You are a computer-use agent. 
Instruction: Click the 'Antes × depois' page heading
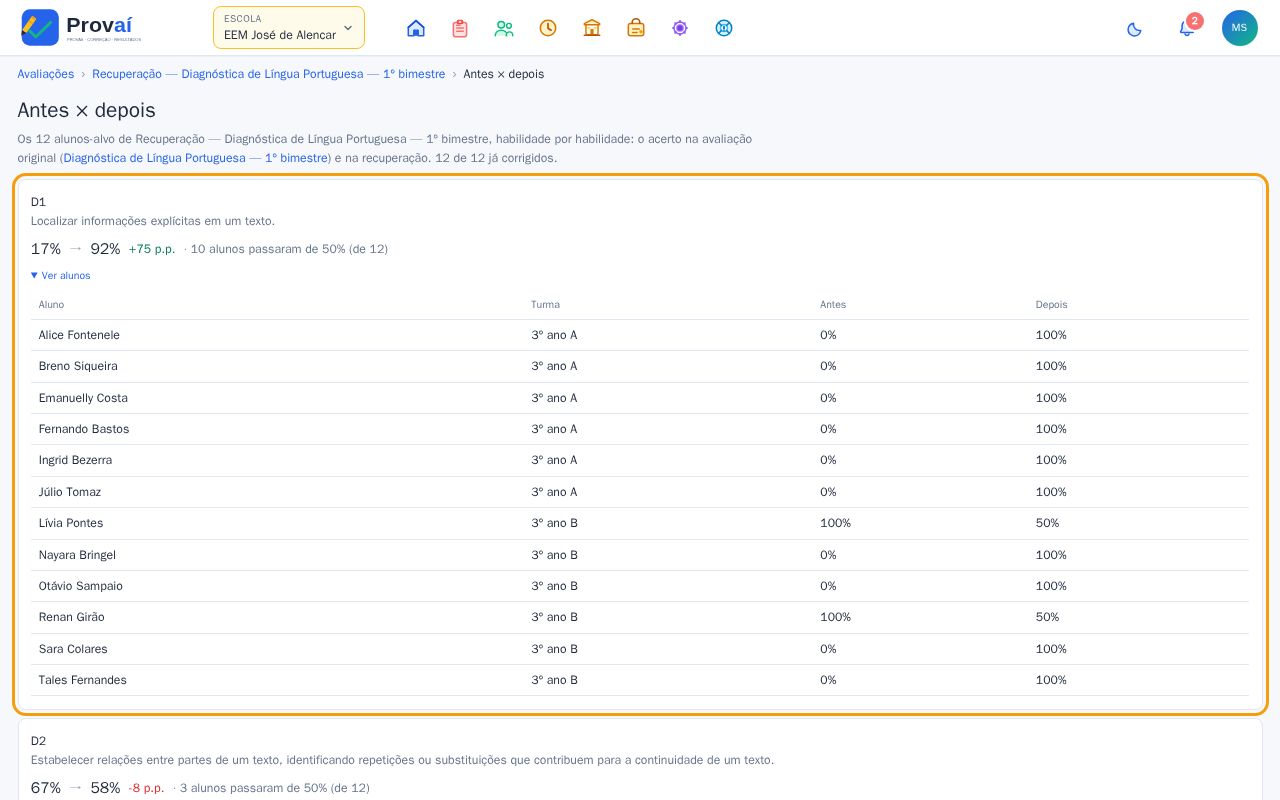[x=86, y=110]
